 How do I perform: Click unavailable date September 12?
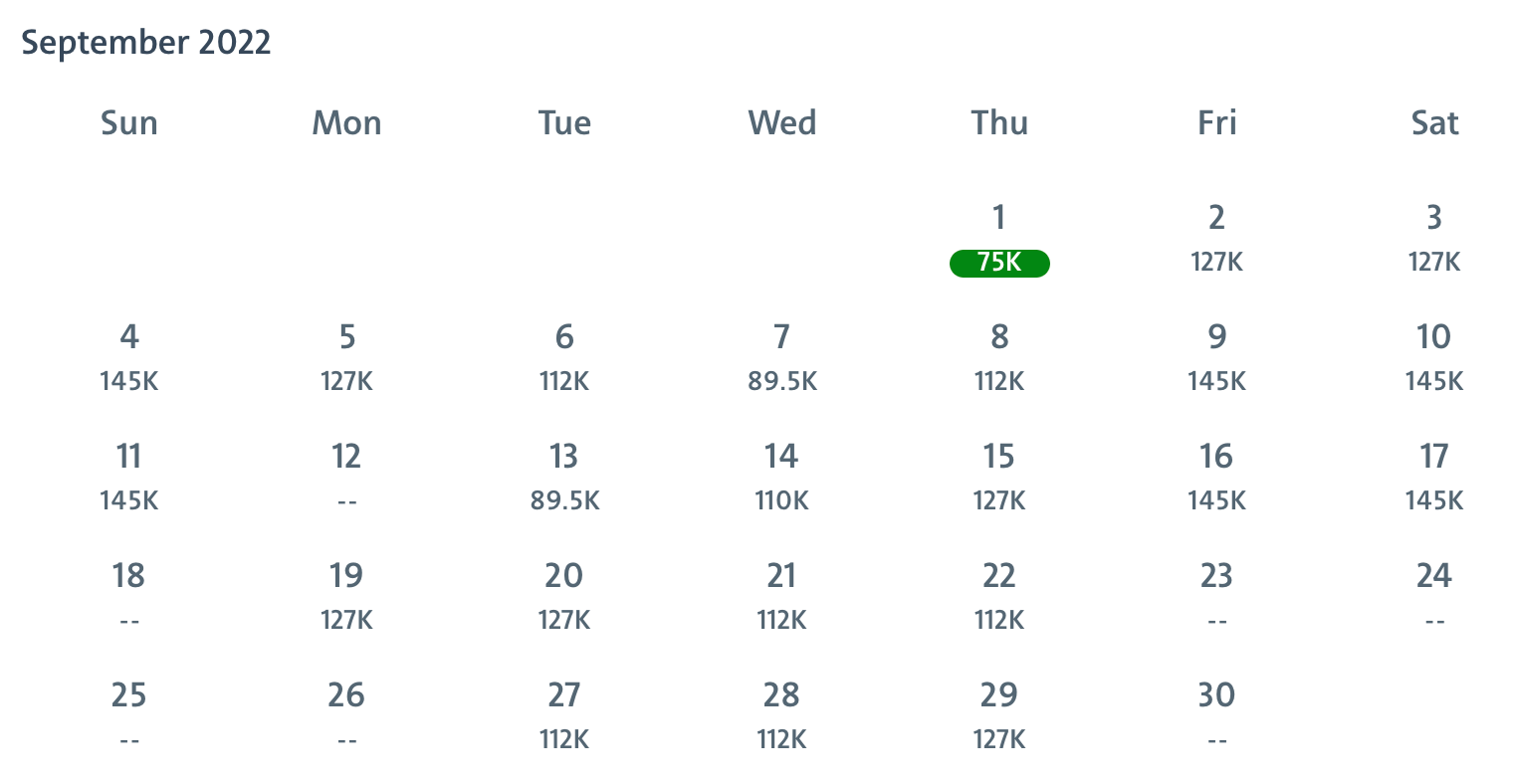click(346, 477)
